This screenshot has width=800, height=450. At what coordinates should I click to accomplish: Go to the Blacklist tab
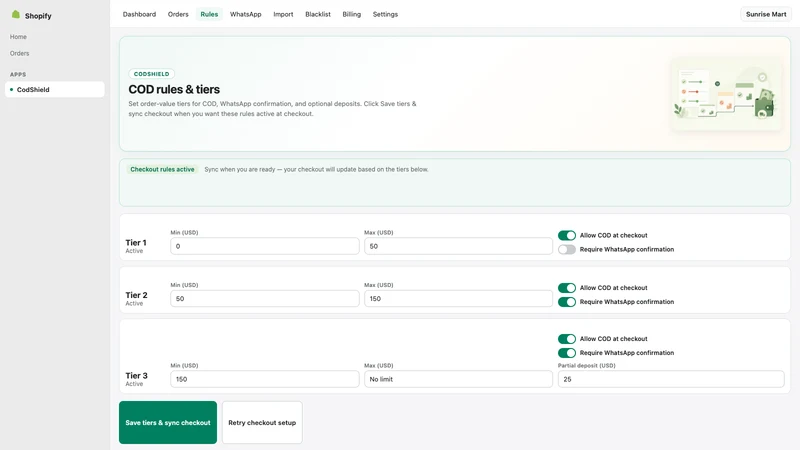(318, 14)
